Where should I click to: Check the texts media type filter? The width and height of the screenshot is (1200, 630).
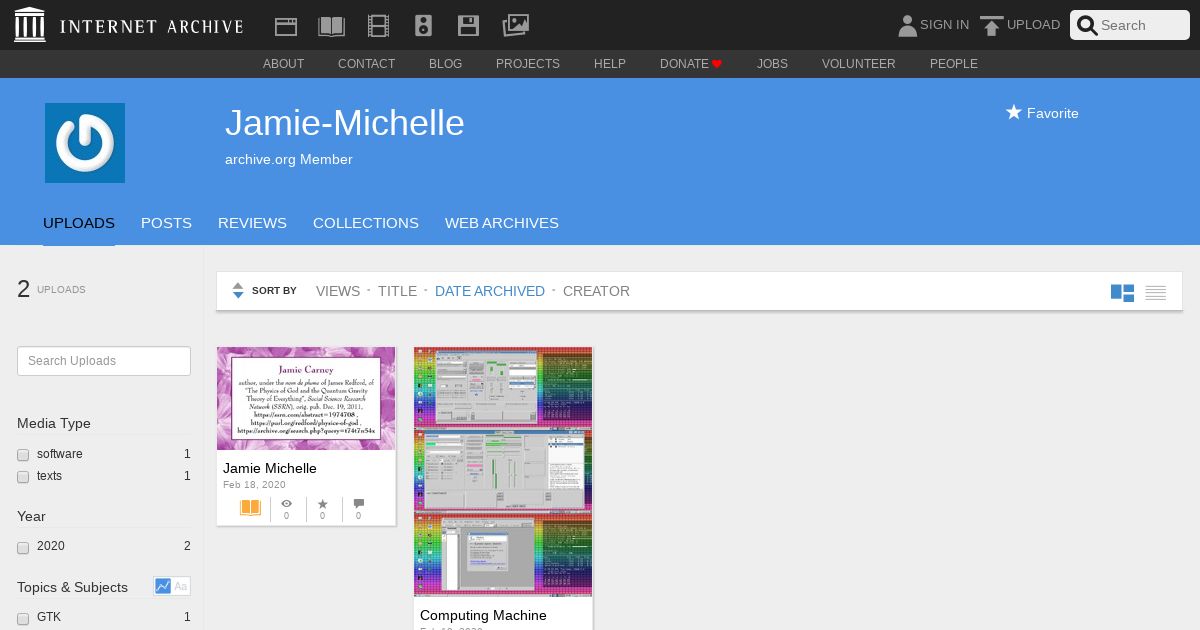pyautogui.click(x=23, y=477)
